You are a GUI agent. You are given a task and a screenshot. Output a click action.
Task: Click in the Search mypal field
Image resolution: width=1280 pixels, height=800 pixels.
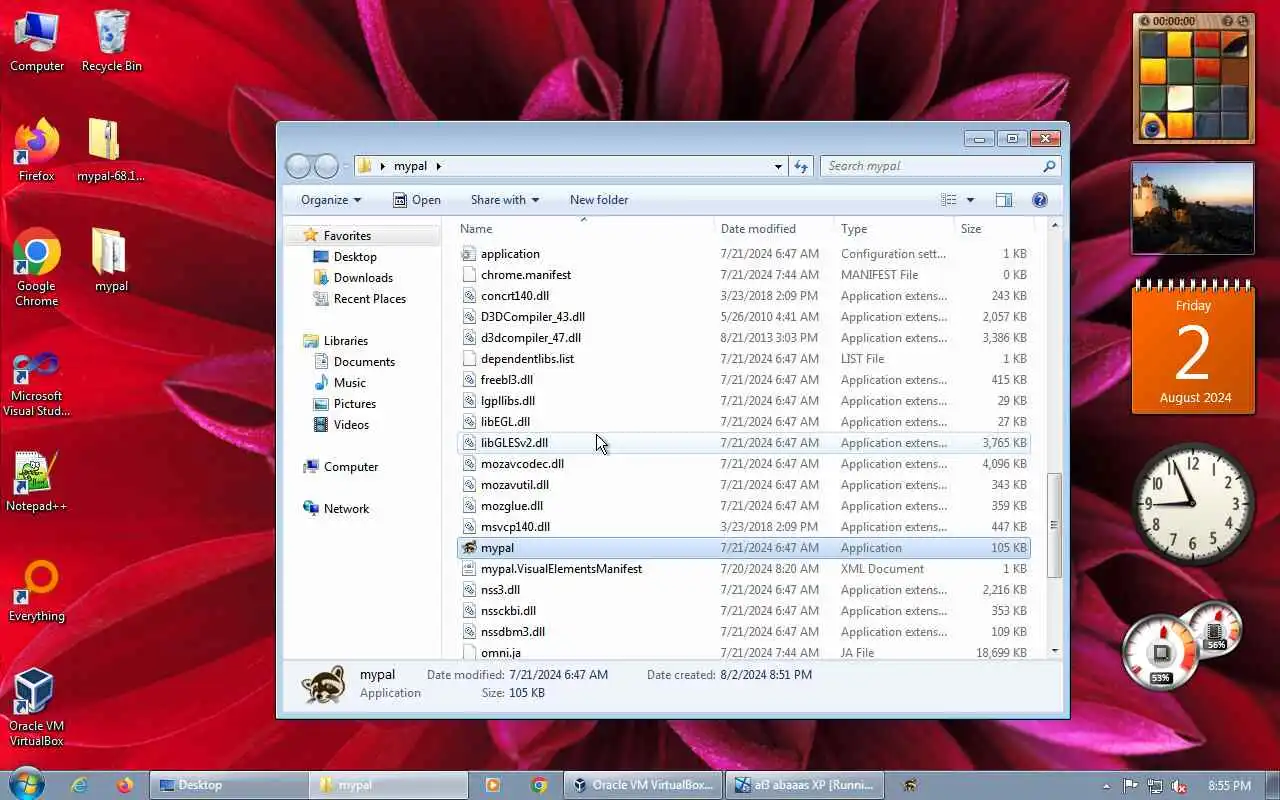[x=930, y=166]
